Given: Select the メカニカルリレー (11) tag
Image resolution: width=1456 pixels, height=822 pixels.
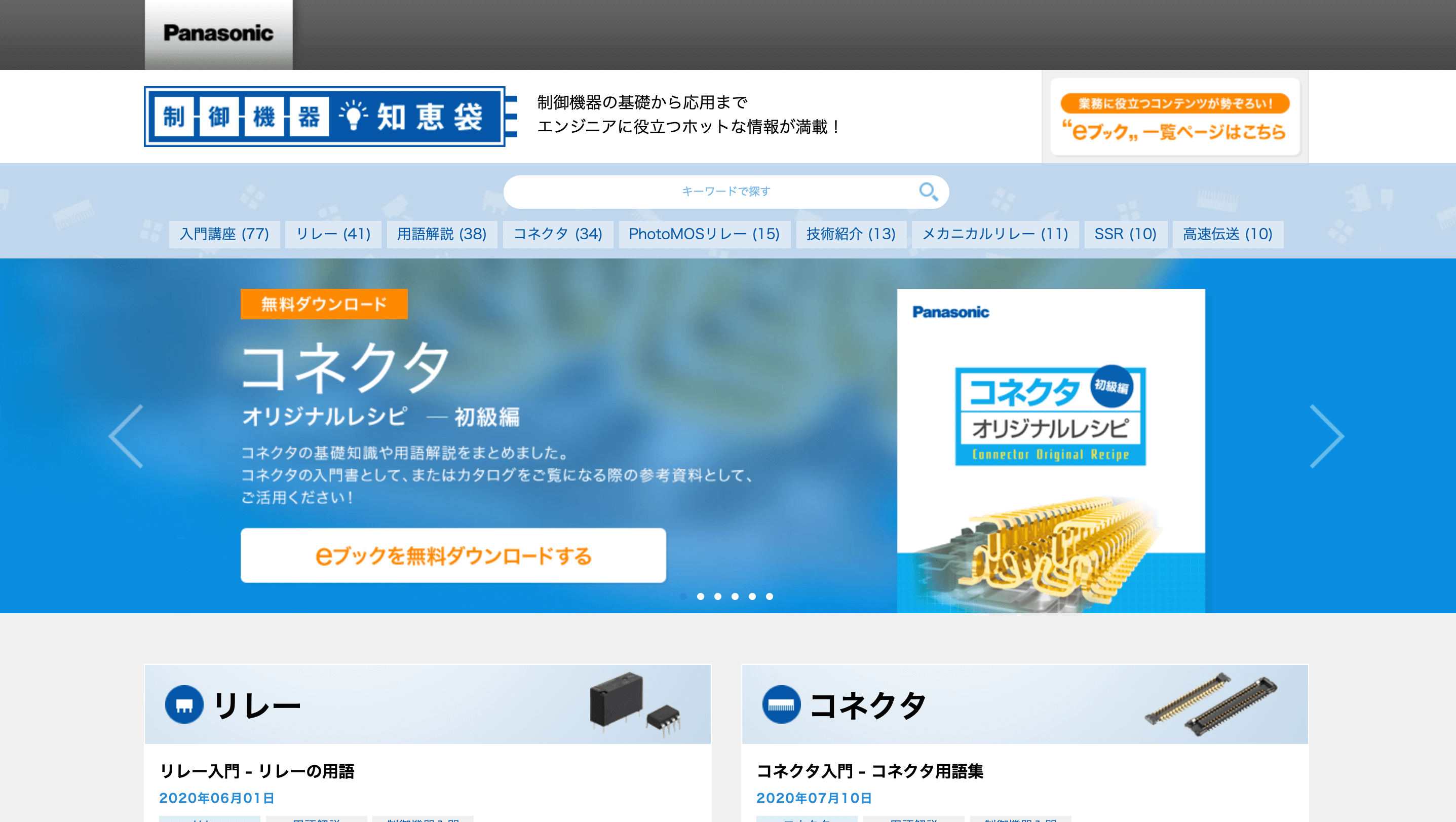Looking at the screenshot, I should [995, 234].
